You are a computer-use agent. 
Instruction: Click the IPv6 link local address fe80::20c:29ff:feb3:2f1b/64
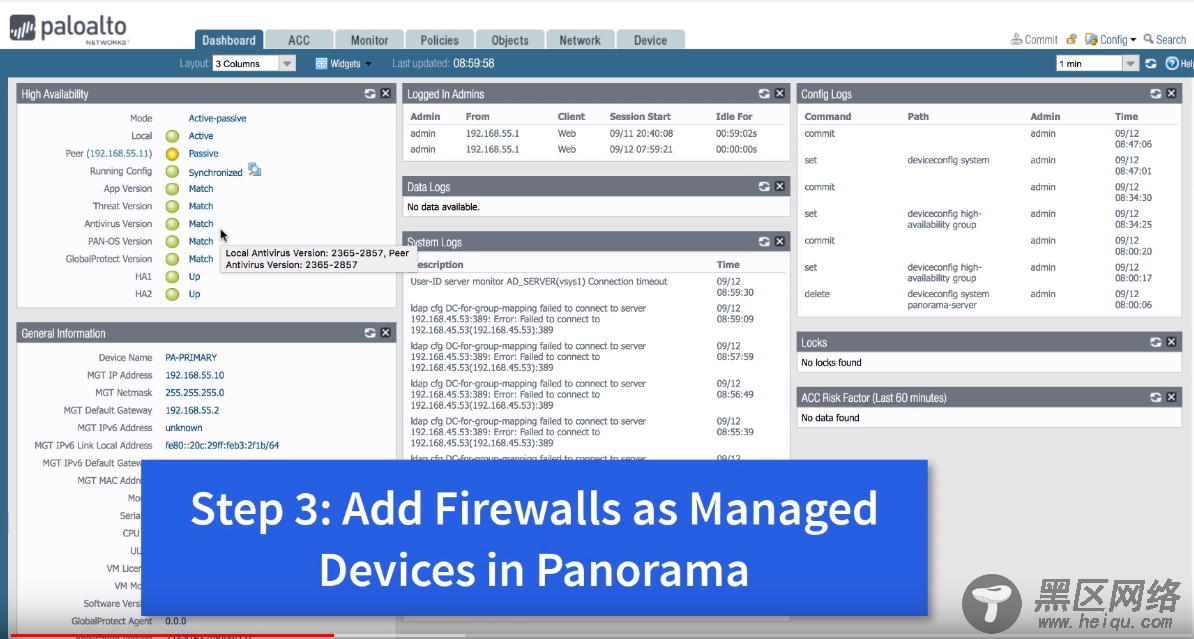click(222, 445)
